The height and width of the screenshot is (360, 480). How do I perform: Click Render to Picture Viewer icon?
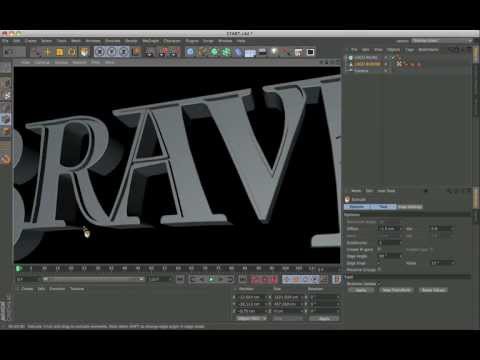pyautogui.click(x=164, y=52)
